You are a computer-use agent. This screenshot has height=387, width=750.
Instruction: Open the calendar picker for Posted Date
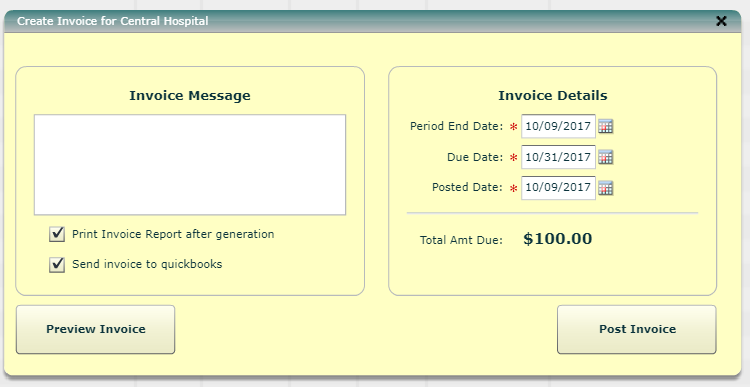coord(606,188)
